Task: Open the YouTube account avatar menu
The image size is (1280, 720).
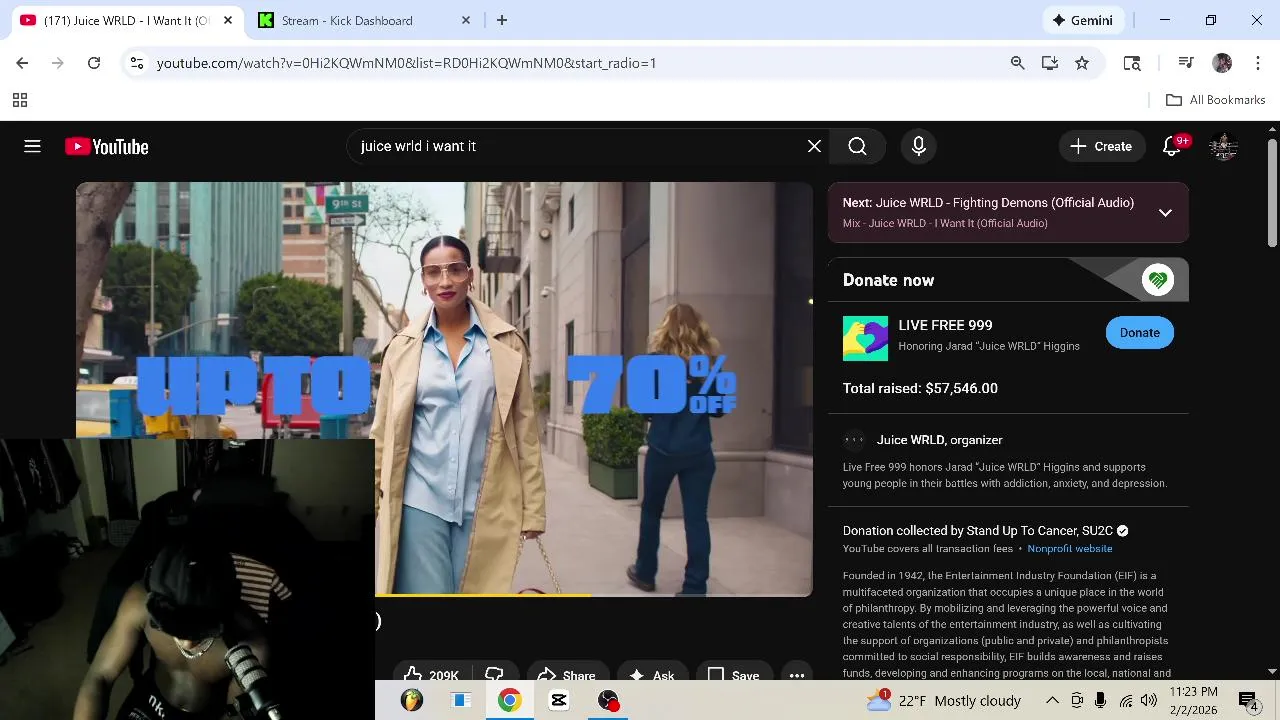Action: (x=1223, y=147)
